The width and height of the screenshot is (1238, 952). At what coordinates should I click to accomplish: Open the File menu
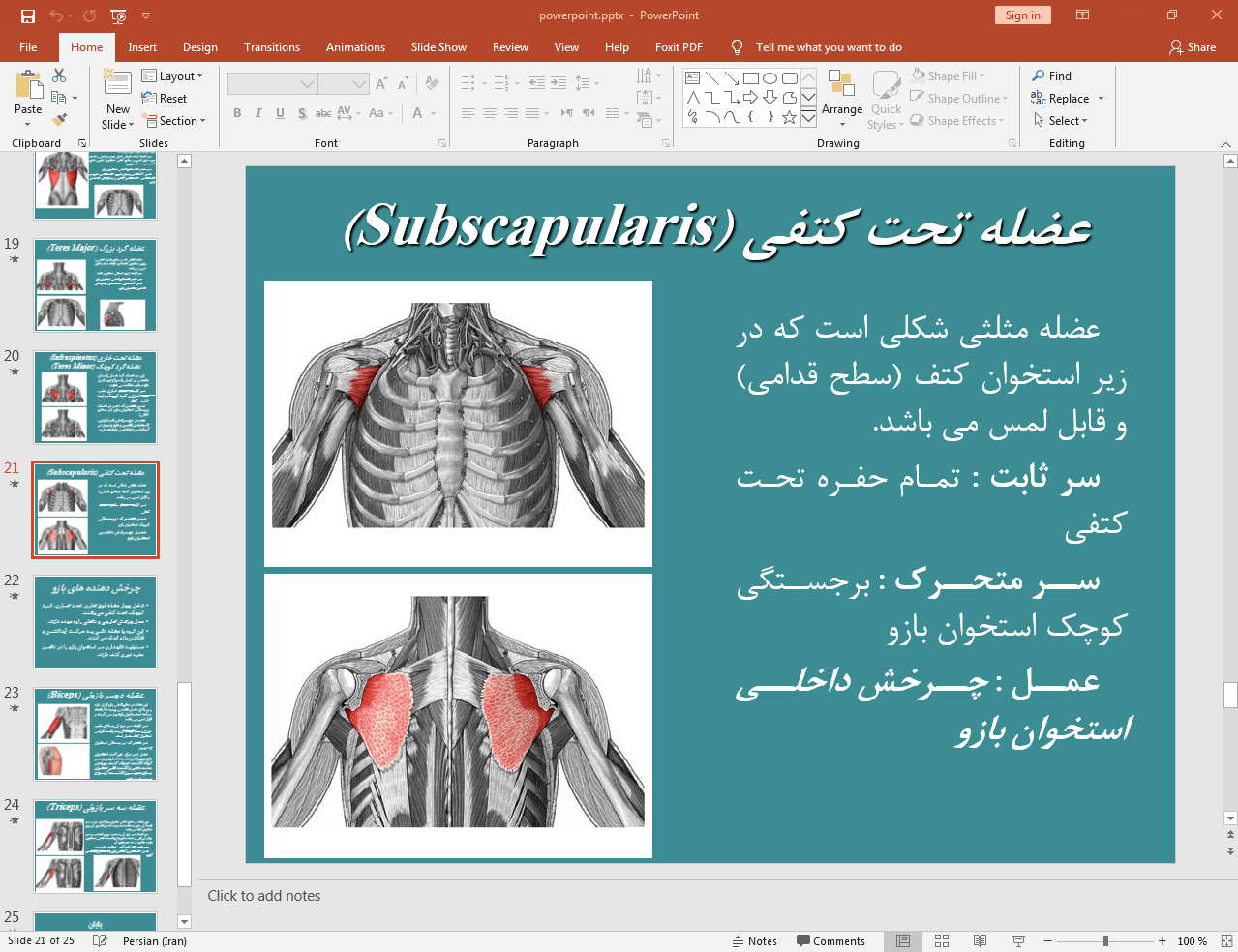(x=28, y=46)
